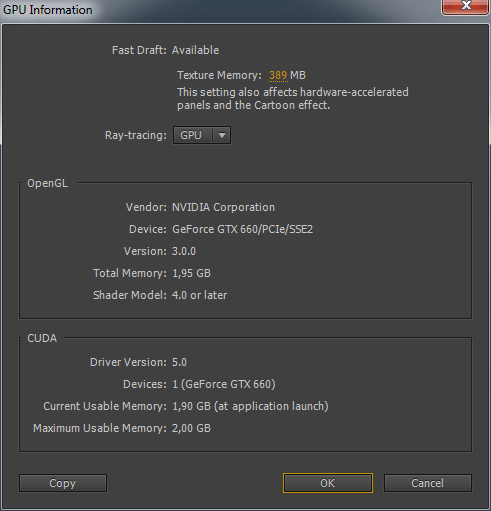This screenshot has height=511, width=491.
Task: Close the GPU Information dialog with X
Action: (466, 7)
